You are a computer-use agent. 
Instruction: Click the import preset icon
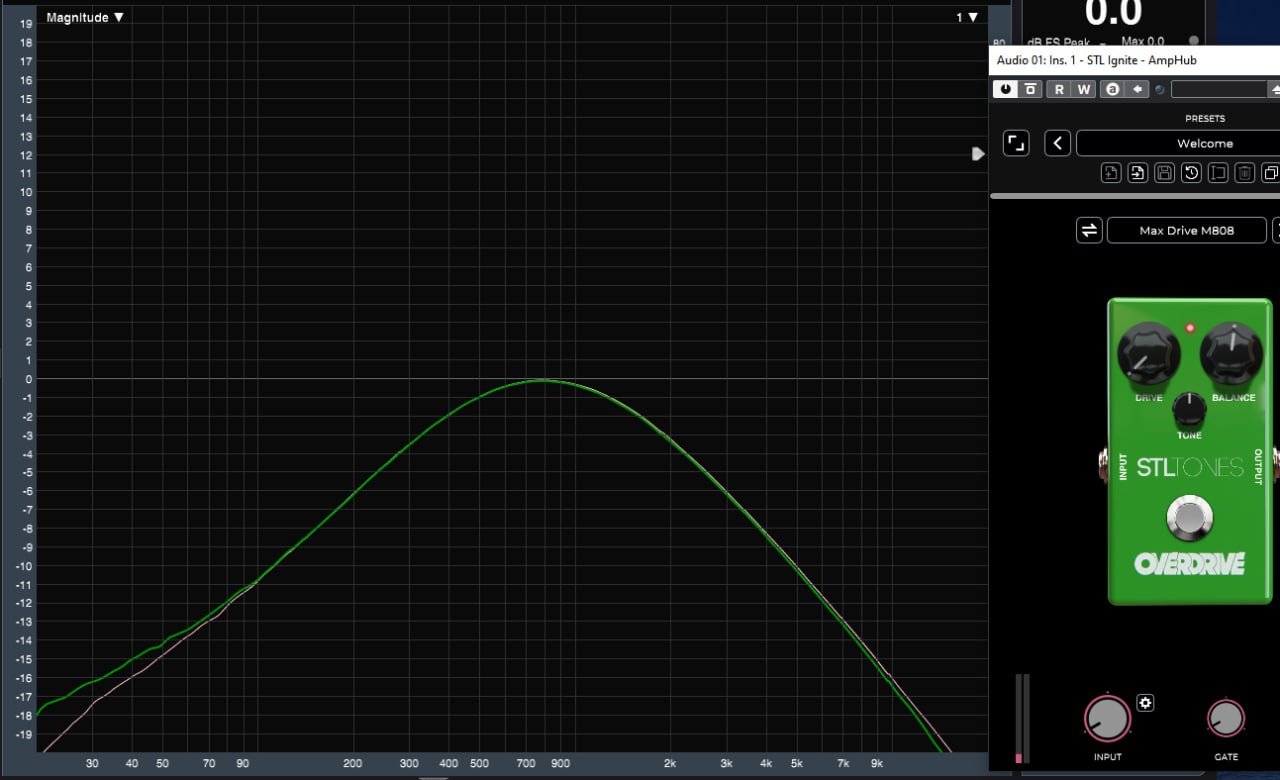[x=1138, y=173]
